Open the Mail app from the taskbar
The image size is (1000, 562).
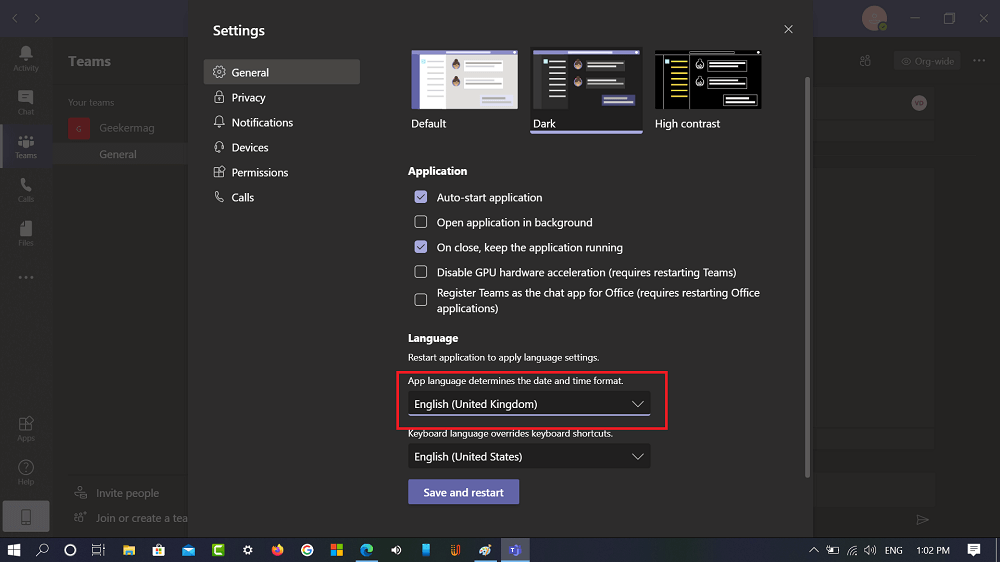click(x=188, y=550)
